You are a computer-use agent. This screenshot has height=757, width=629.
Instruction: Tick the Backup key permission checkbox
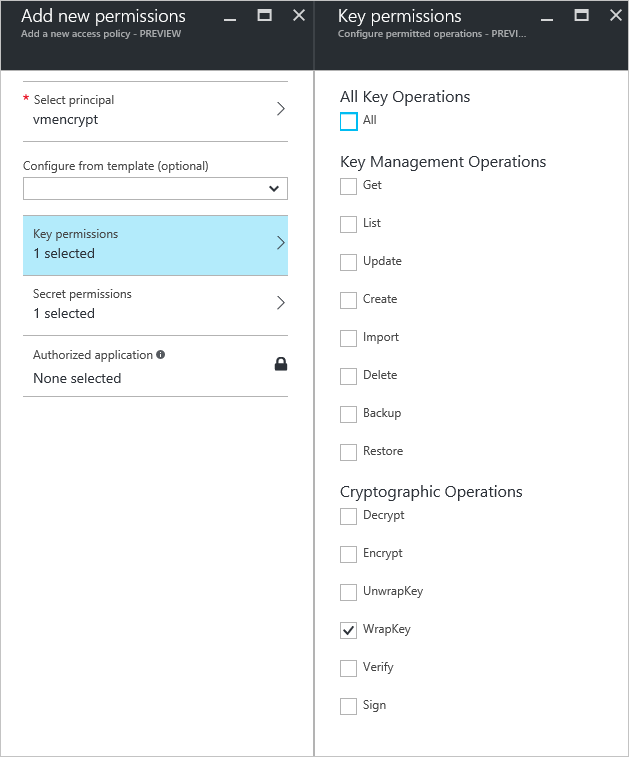click(348, 414)
